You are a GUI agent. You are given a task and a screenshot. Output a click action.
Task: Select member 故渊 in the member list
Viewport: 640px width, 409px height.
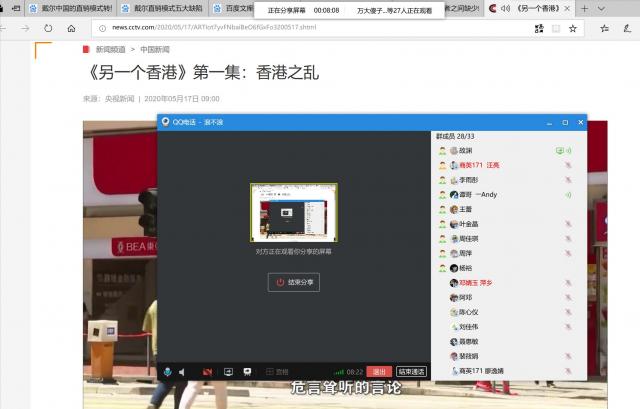click(466, 150)
